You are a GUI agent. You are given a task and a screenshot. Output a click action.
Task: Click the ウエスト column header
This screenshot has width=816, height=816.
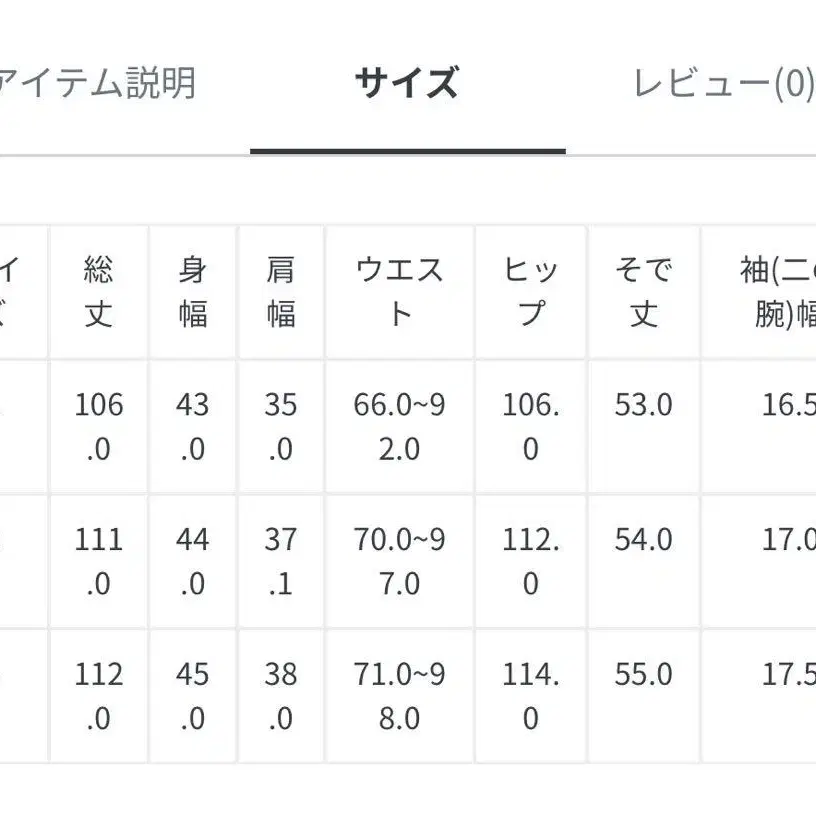[x=399, y=292]
